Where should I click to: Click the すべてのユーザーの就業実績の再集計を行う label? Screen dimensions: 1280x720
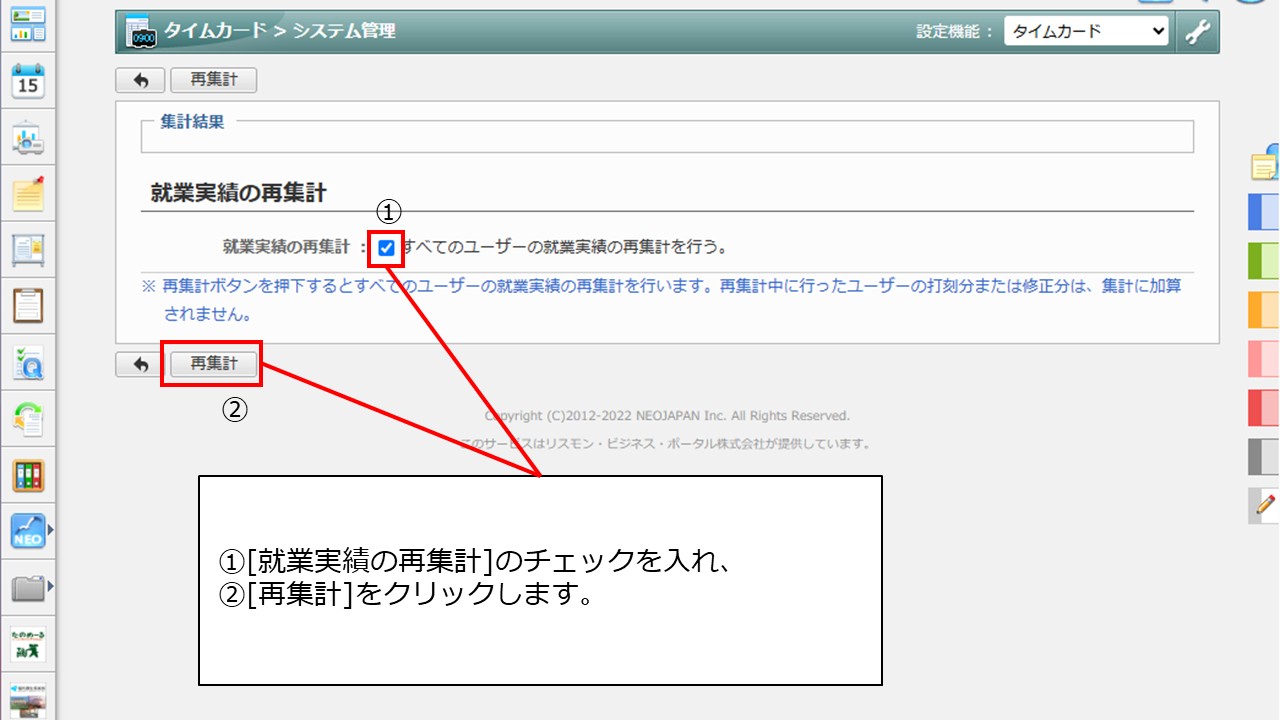(565, 248)
